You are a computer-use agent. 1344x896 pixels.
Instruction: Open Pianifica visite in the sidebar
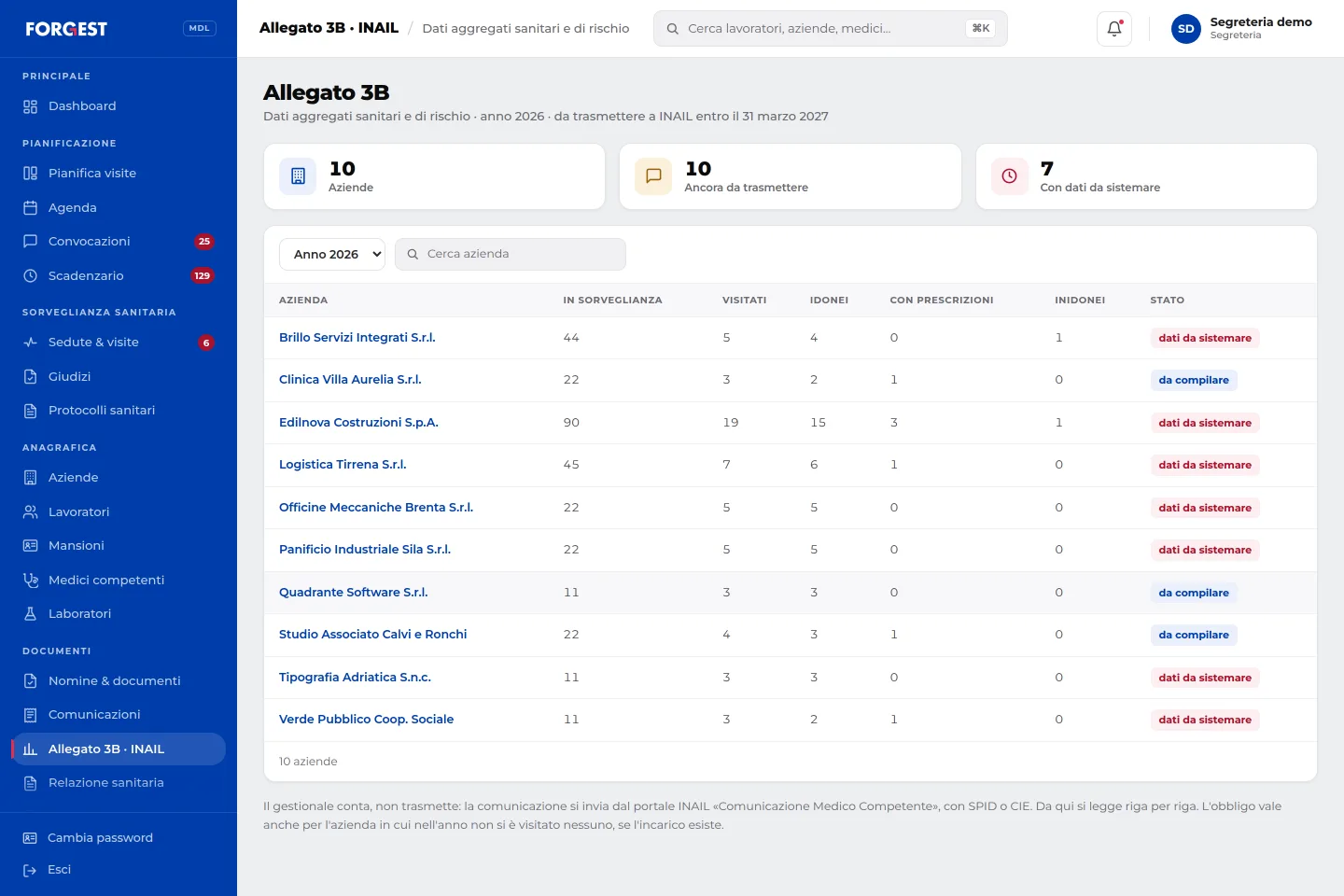pyautogui.click(x=119, y=174)
